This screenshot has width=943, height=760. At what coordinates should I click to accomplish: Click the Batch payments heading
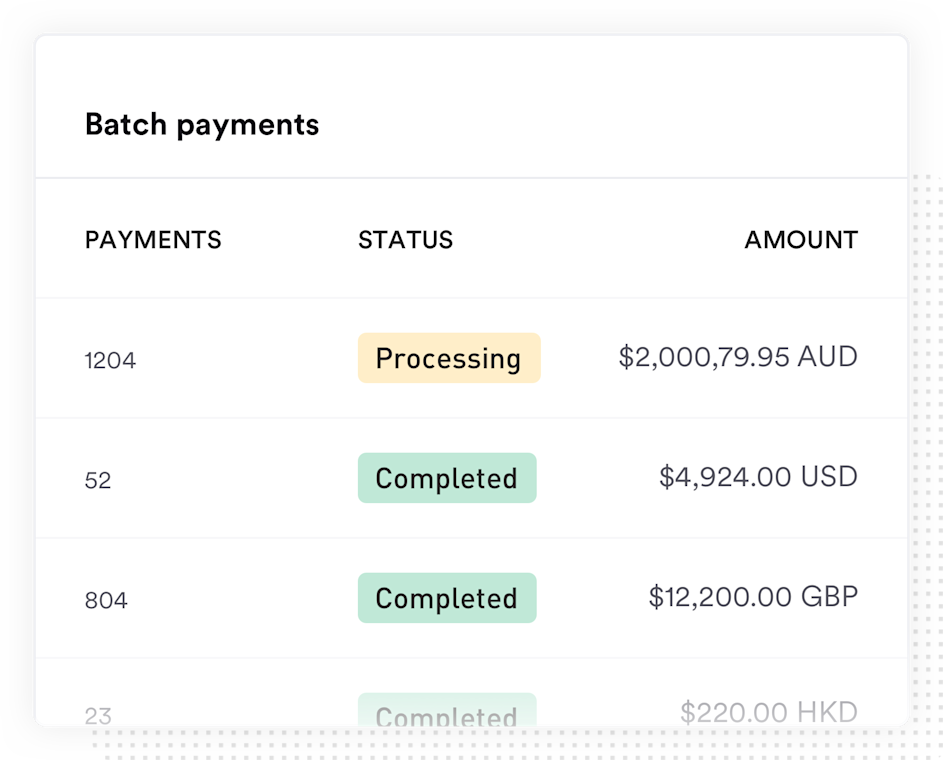tap(202, 125)
